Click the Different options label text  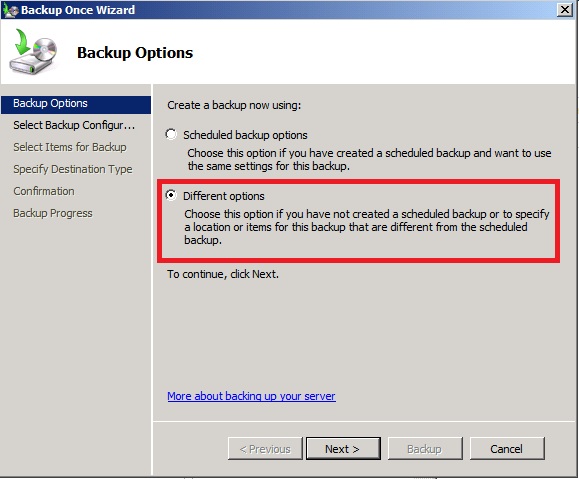224,196
